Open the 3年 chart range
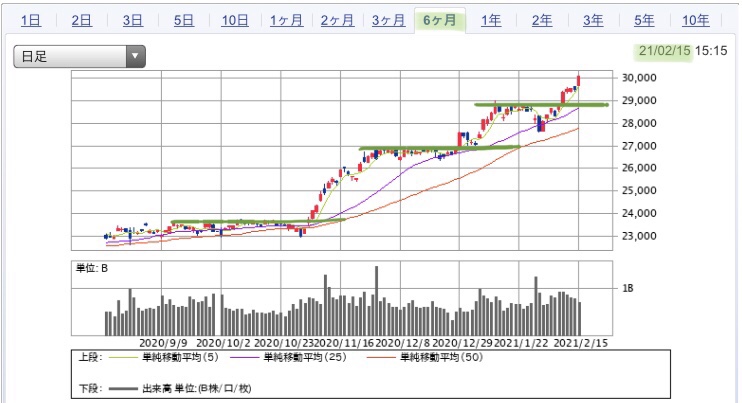Image resolution: width=742 pixels, height=403 pixels. [x=593, y=20]
